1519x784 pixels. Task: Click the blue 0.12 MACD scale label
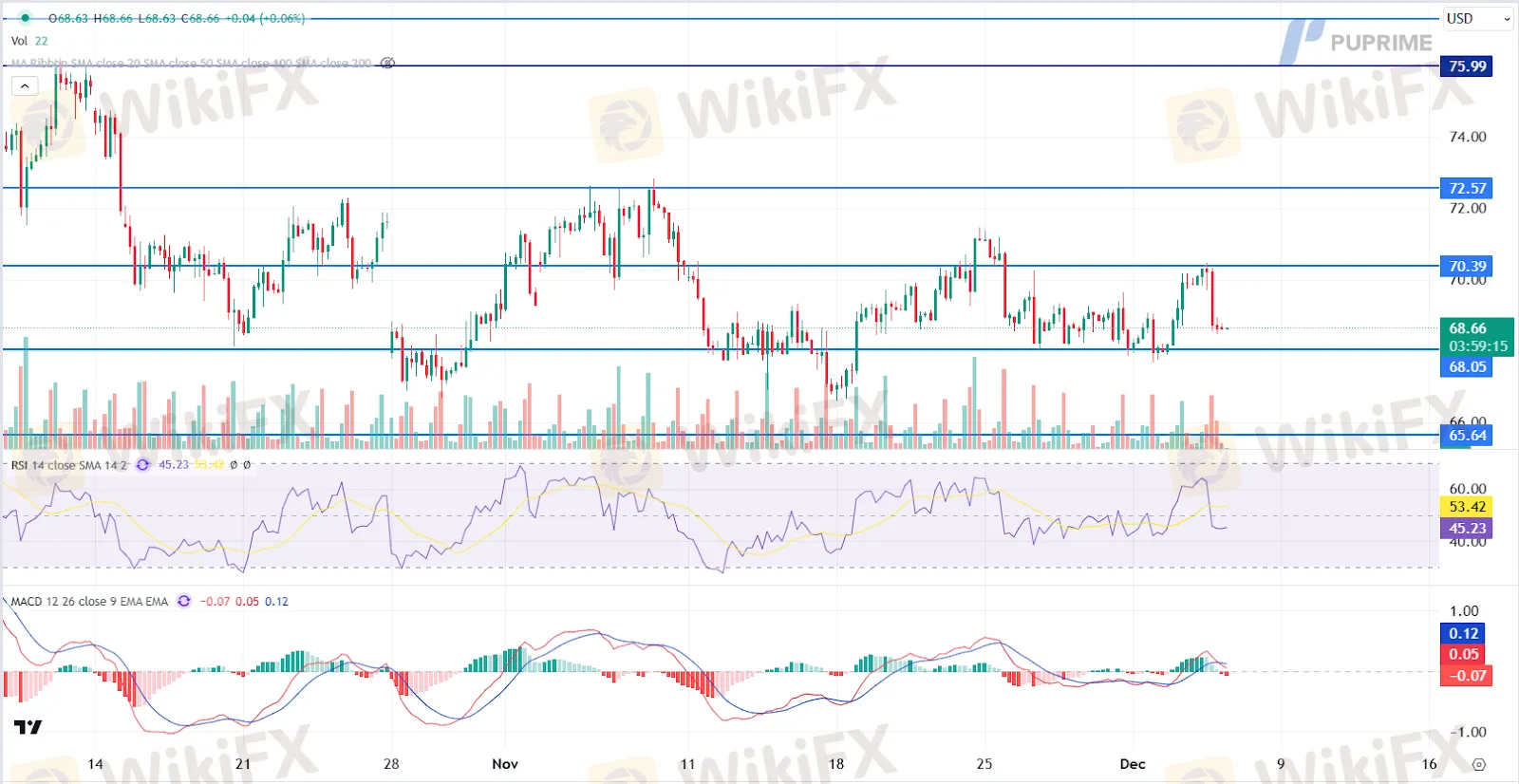click(x=1464, y=633)
